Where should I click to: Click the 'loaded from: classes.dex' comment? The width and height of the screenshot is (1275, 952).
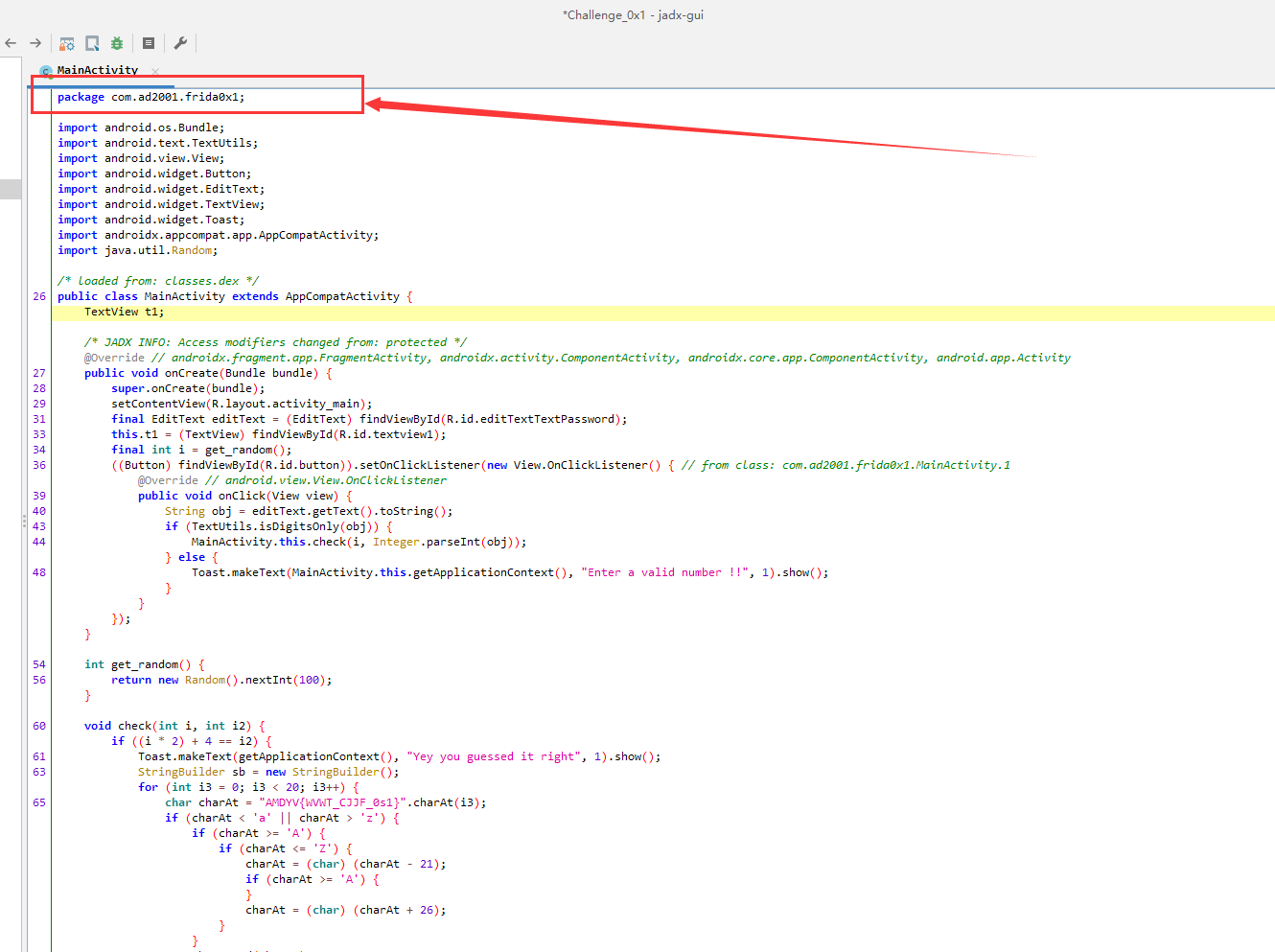pyautogui.click(x=158, y=281)
